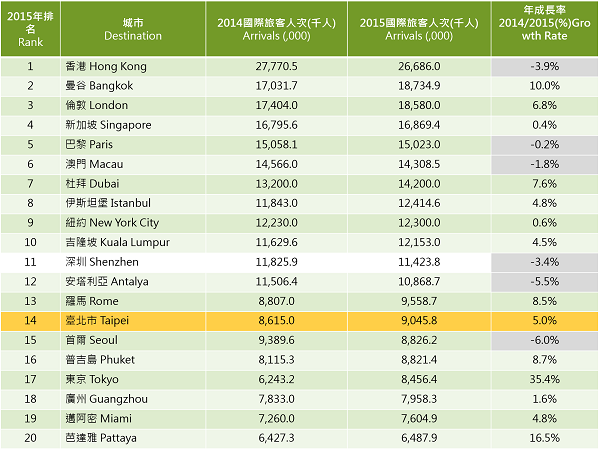Select the 'Hong Kong' destination cell
Image resolution: width=600 pixels, height=451 pixels.
coord(133,67)
